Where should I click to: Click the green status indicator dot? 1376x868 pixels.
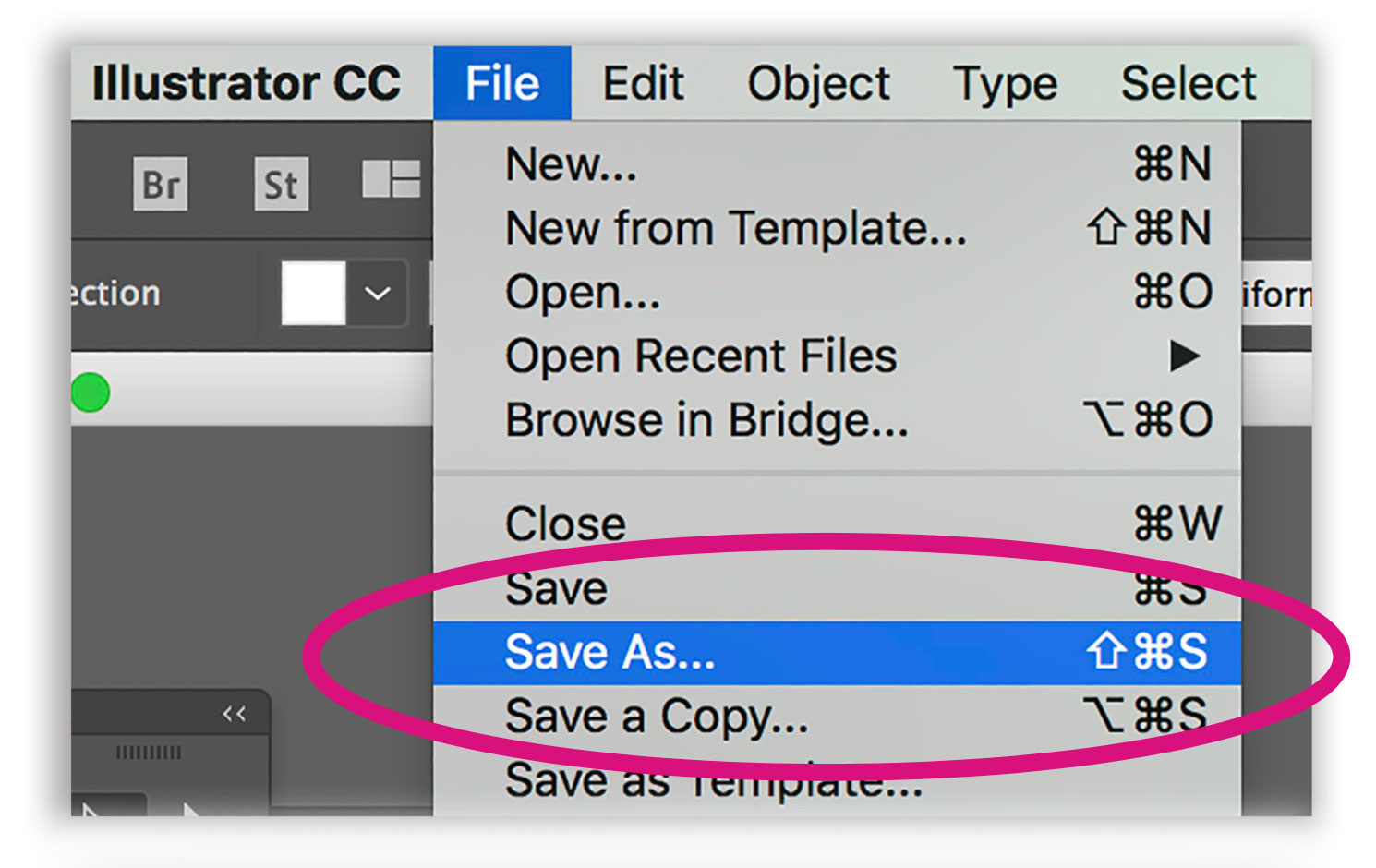point(89,393)
